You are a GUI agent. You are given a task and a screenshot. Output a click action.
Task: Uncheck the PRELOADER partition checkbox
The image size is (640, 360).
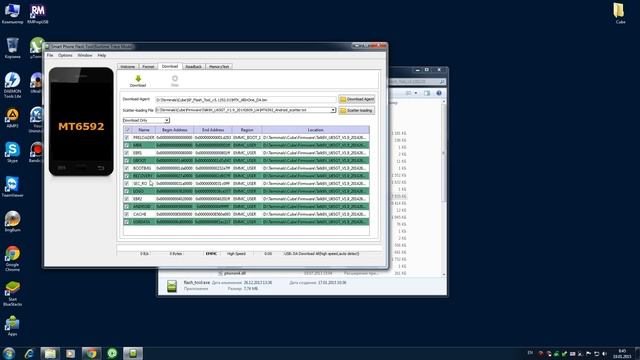point(127,138)
